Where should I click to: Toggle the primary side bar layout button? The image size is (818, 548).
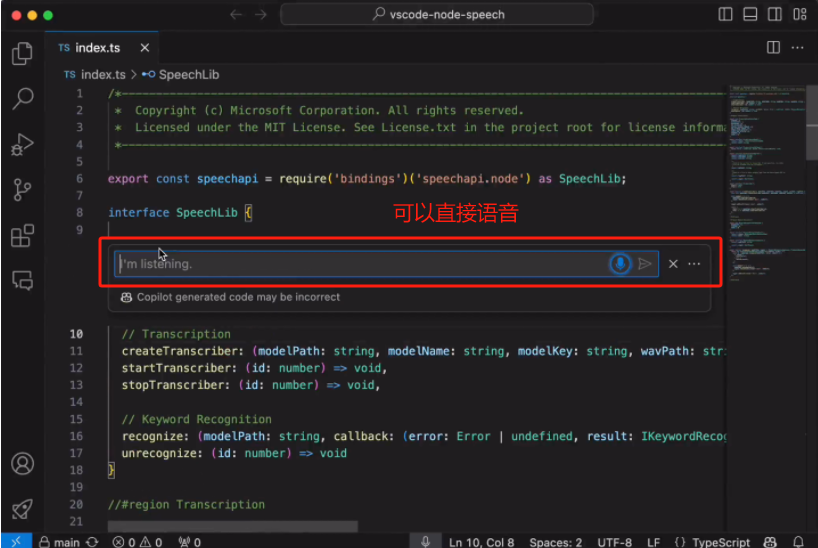726,15
